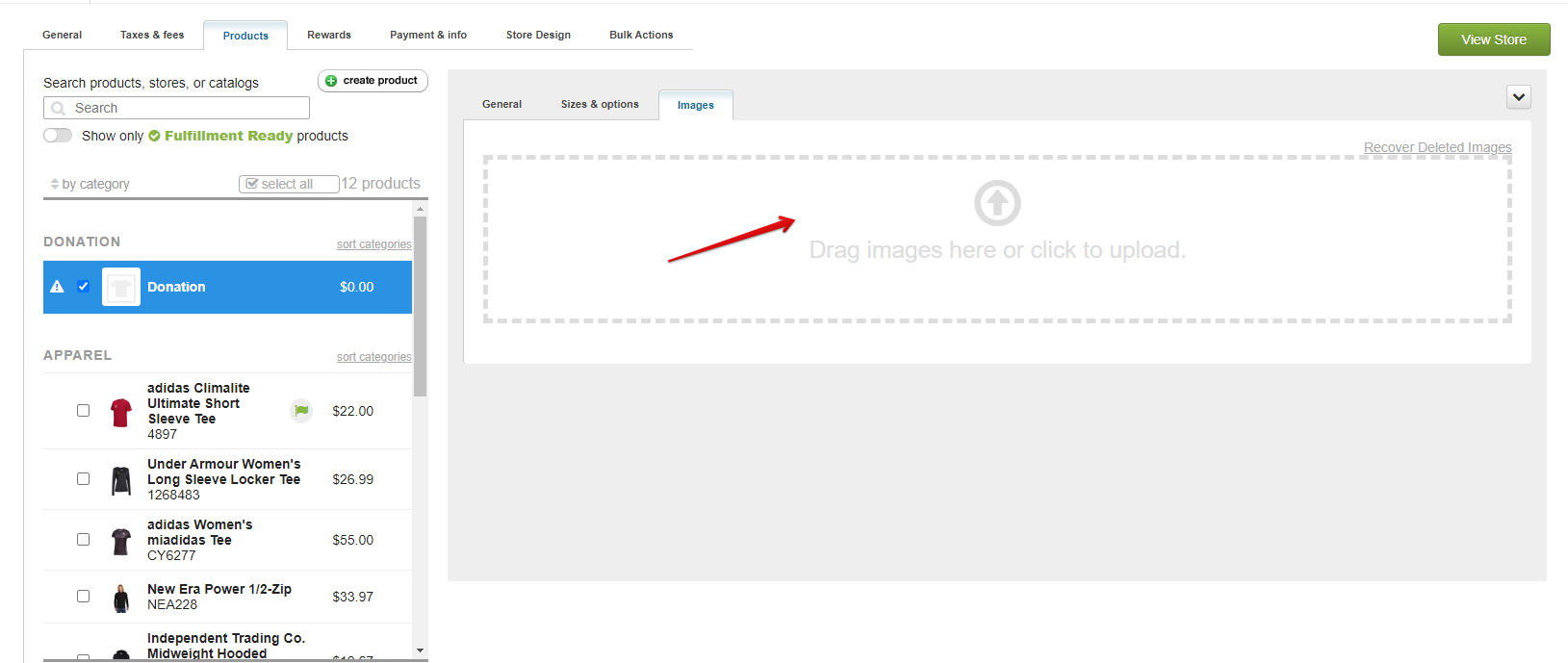Screen dimensions: 1568x663
Task: Click the create product button
Action: click(373, 81)
